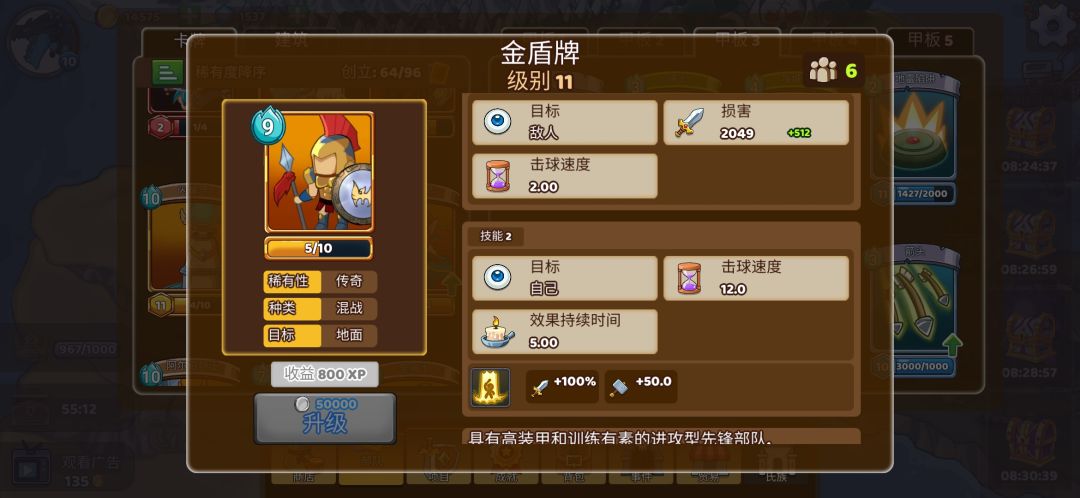This screenshot has width=1080, height=498.
Task: Click the green sort list icon
Action: pos(167,72)
